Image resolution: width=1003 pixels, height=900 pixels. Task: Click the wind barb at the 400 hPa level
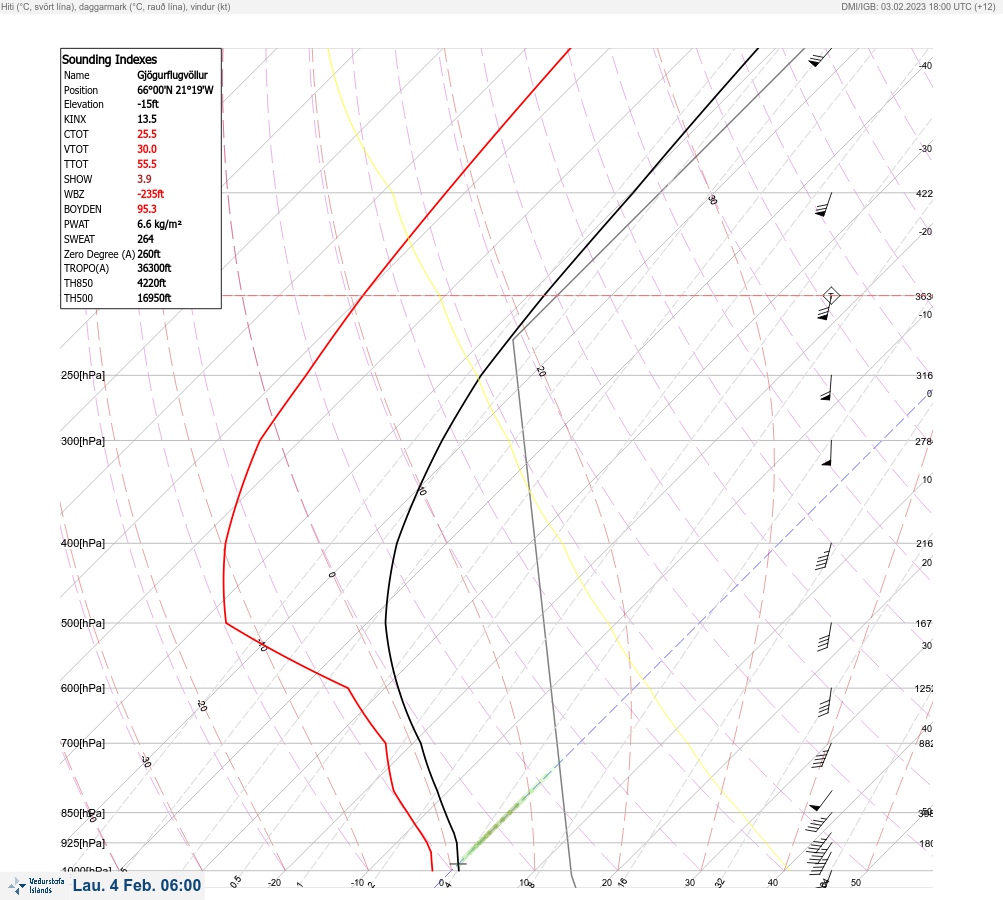[x=824, y=556]
